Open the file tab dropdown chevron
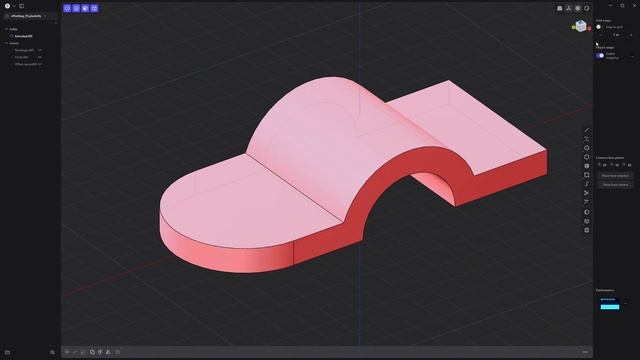The image size is (640, 360). point(45,16)
